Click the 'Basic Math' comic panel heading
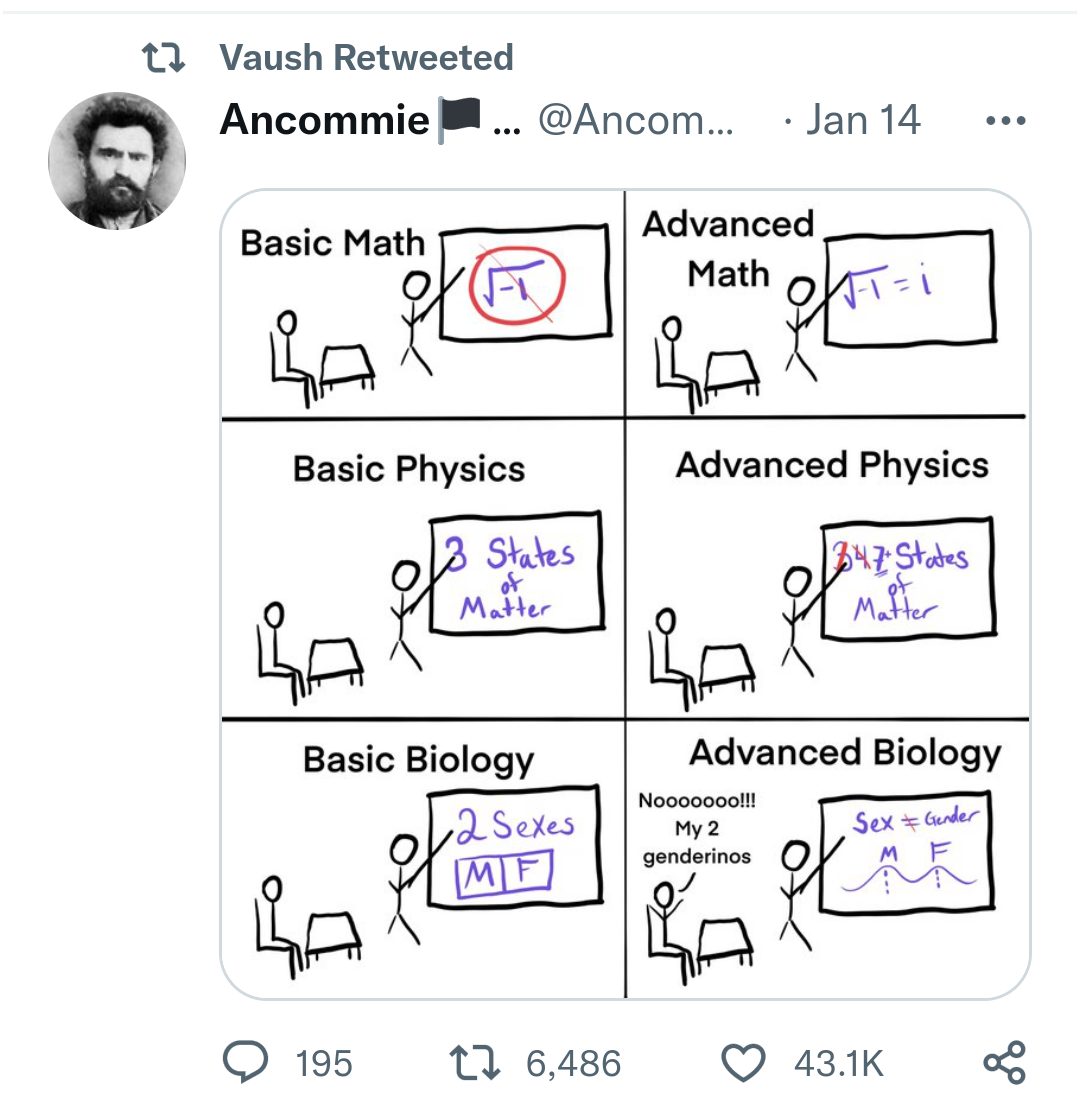The width and height of the screenshot is (1080, 1111). [332, 243]
